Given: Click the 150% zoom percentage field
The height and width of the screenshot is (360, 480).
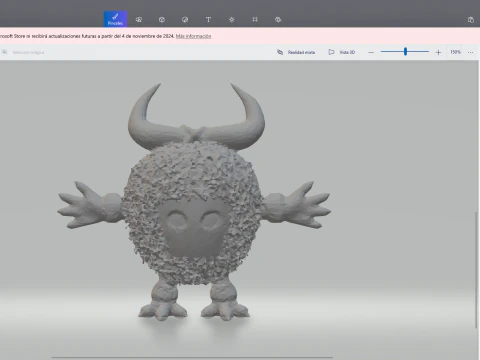Looking at the screenshot, I should 455,52.
